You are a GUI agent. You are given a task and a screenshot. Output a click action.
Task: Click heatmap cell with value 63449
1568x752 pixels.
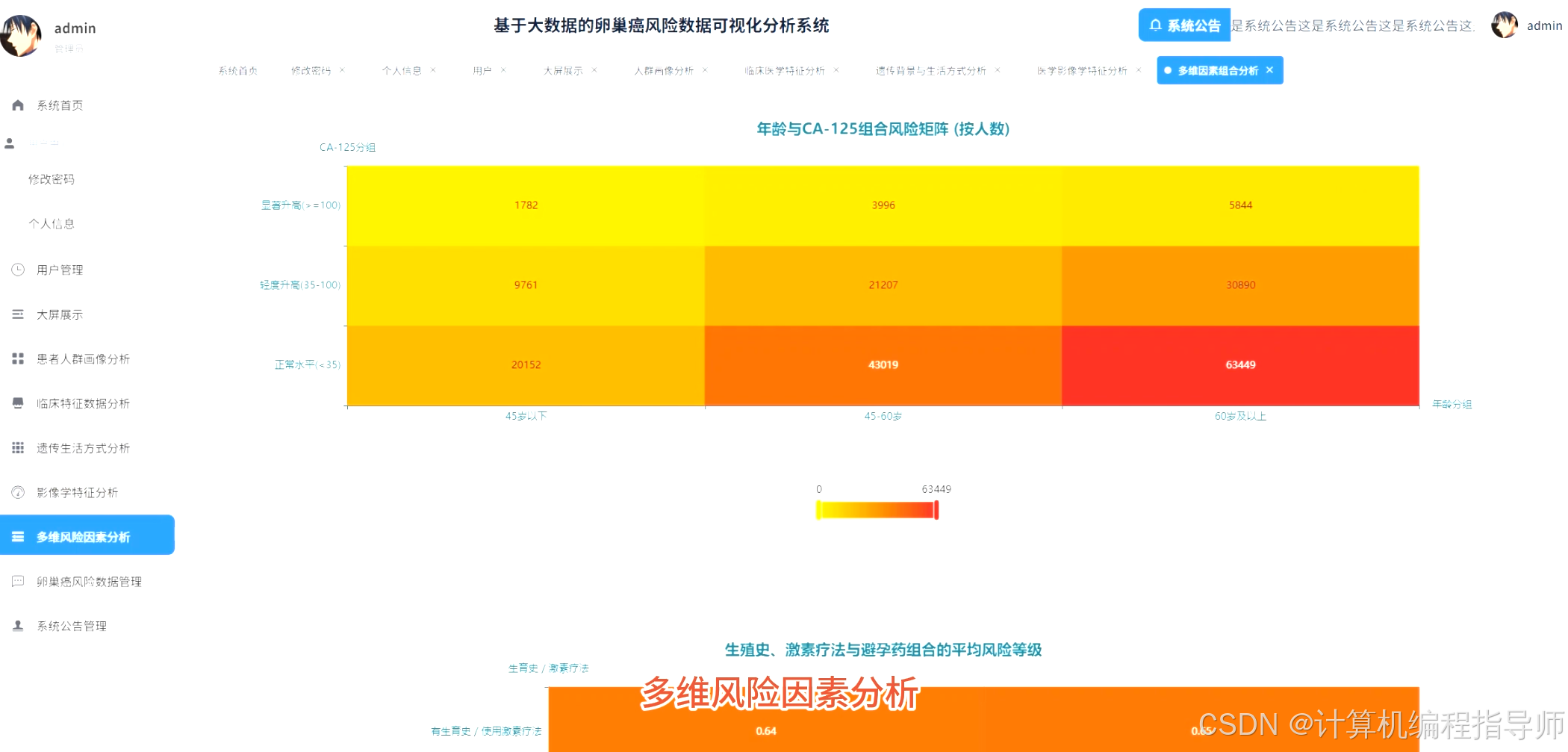1240,365
